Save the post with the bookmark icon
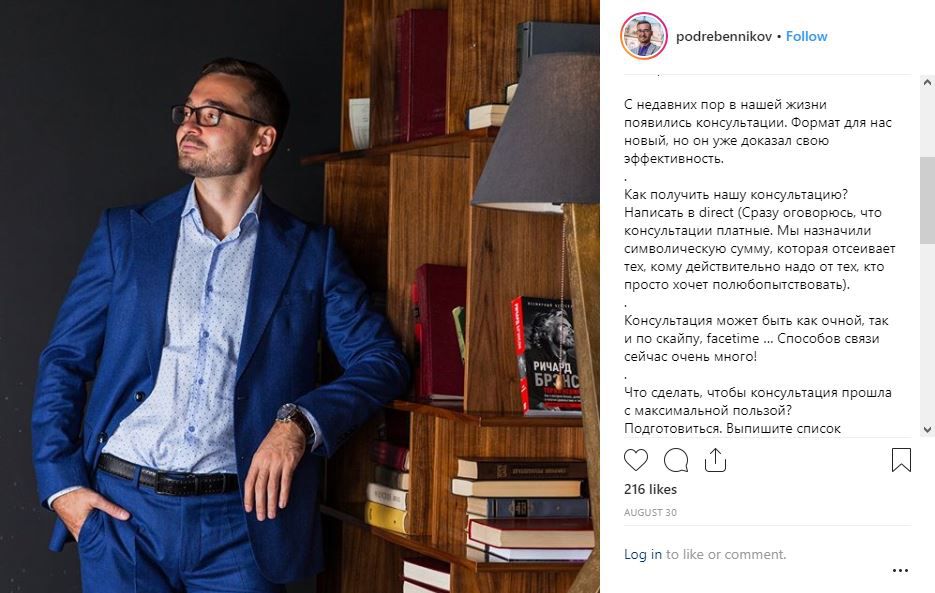Image resolution: width=935 pixels, height=593 pixels. pos(901,460)
